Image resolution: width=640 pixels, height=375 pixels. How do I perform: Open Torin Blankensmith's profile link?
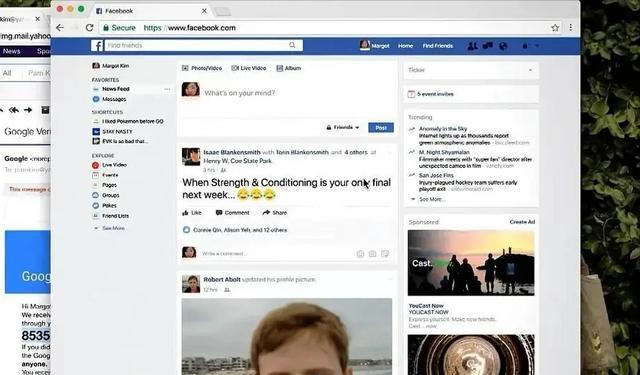click(302, 152)
